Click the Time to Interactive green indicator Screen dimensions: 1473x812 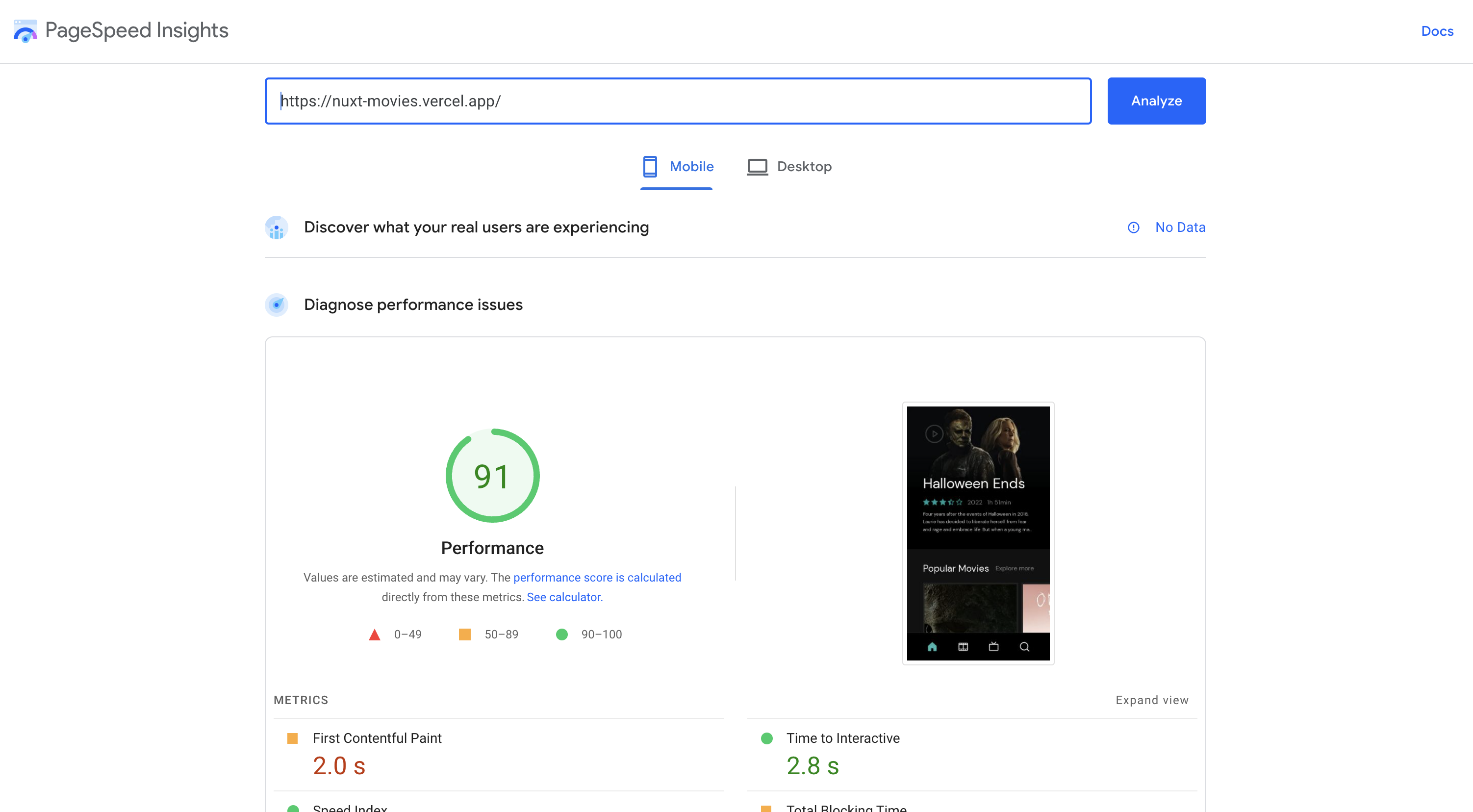coord(767,738)
